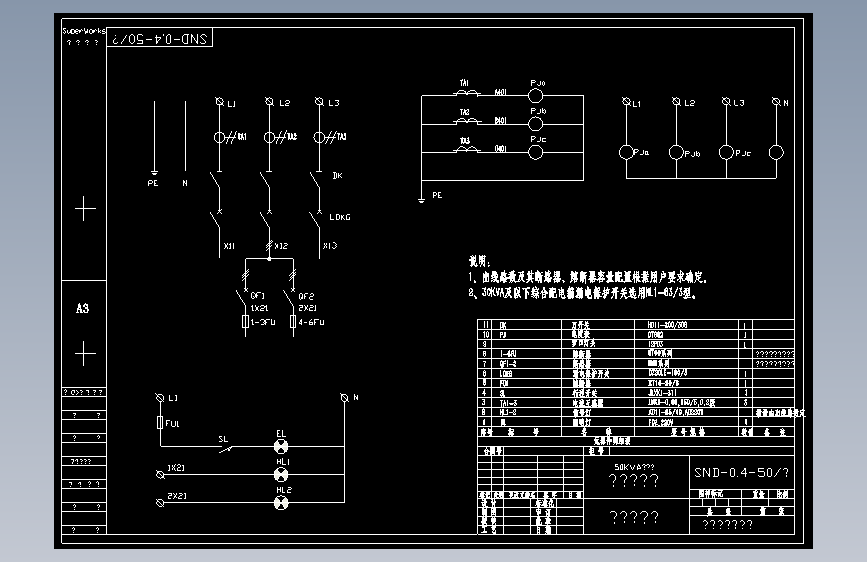Select the 说明: notes heading
The image size is (867, 562).
click(x=479, y=261)
